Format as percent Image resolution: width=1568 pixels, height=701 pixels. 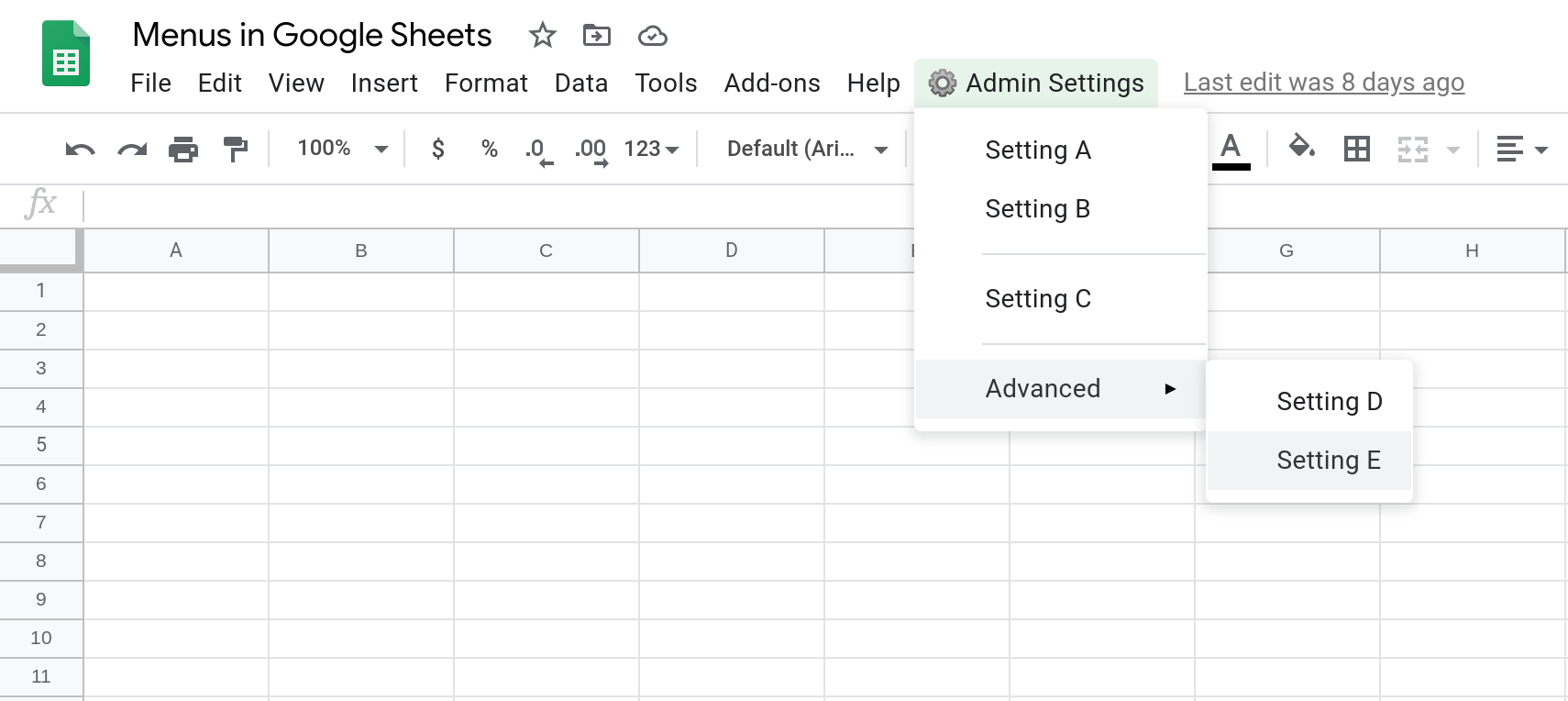click(x=490, y=149)
